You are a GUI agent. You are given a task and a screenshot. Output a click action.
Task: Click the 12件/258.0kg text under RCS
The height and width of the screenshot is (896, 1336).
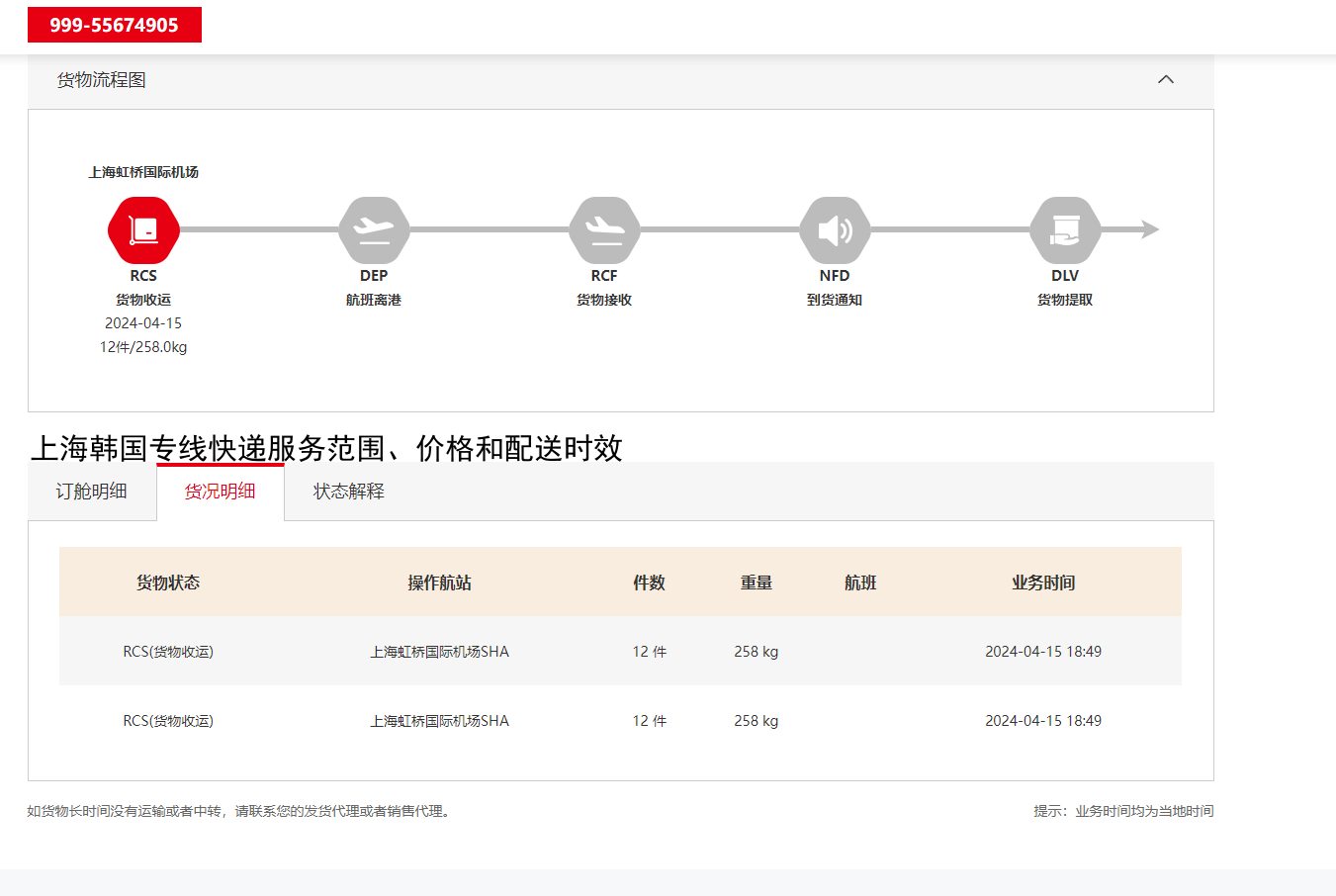(x=143, y=347)
